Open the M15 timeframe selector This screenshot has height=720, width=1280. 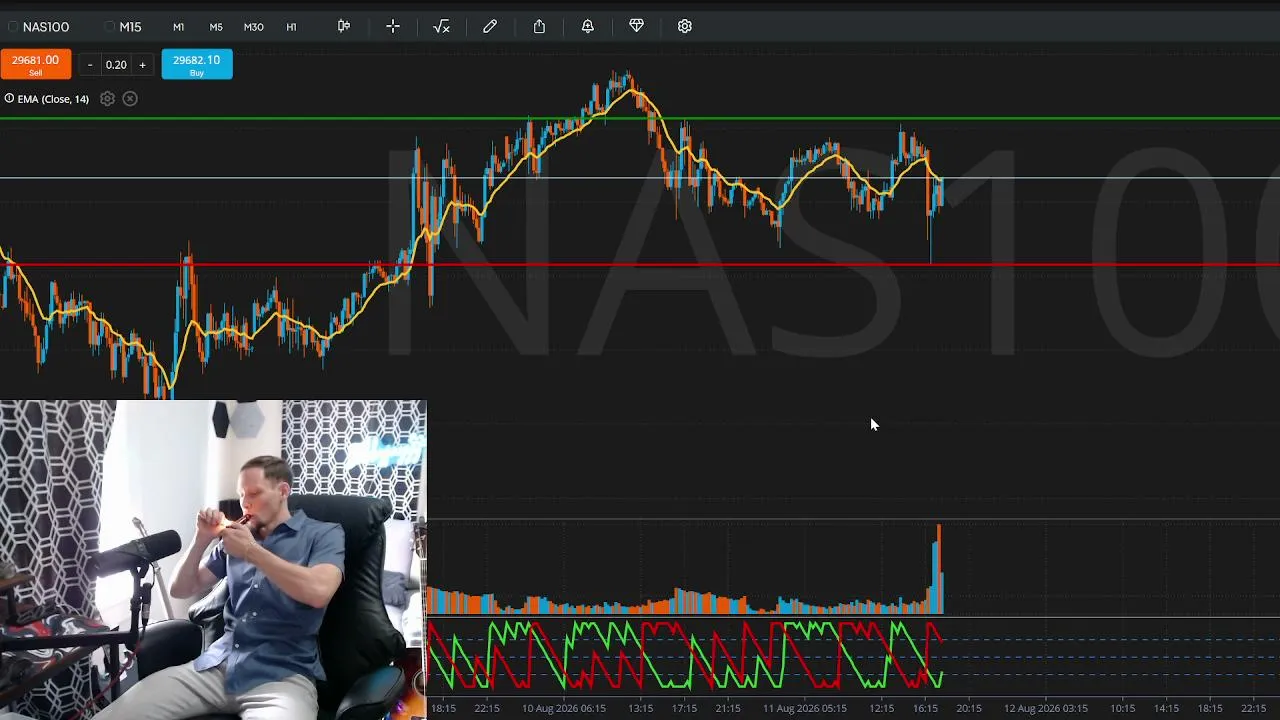(124, 27)
